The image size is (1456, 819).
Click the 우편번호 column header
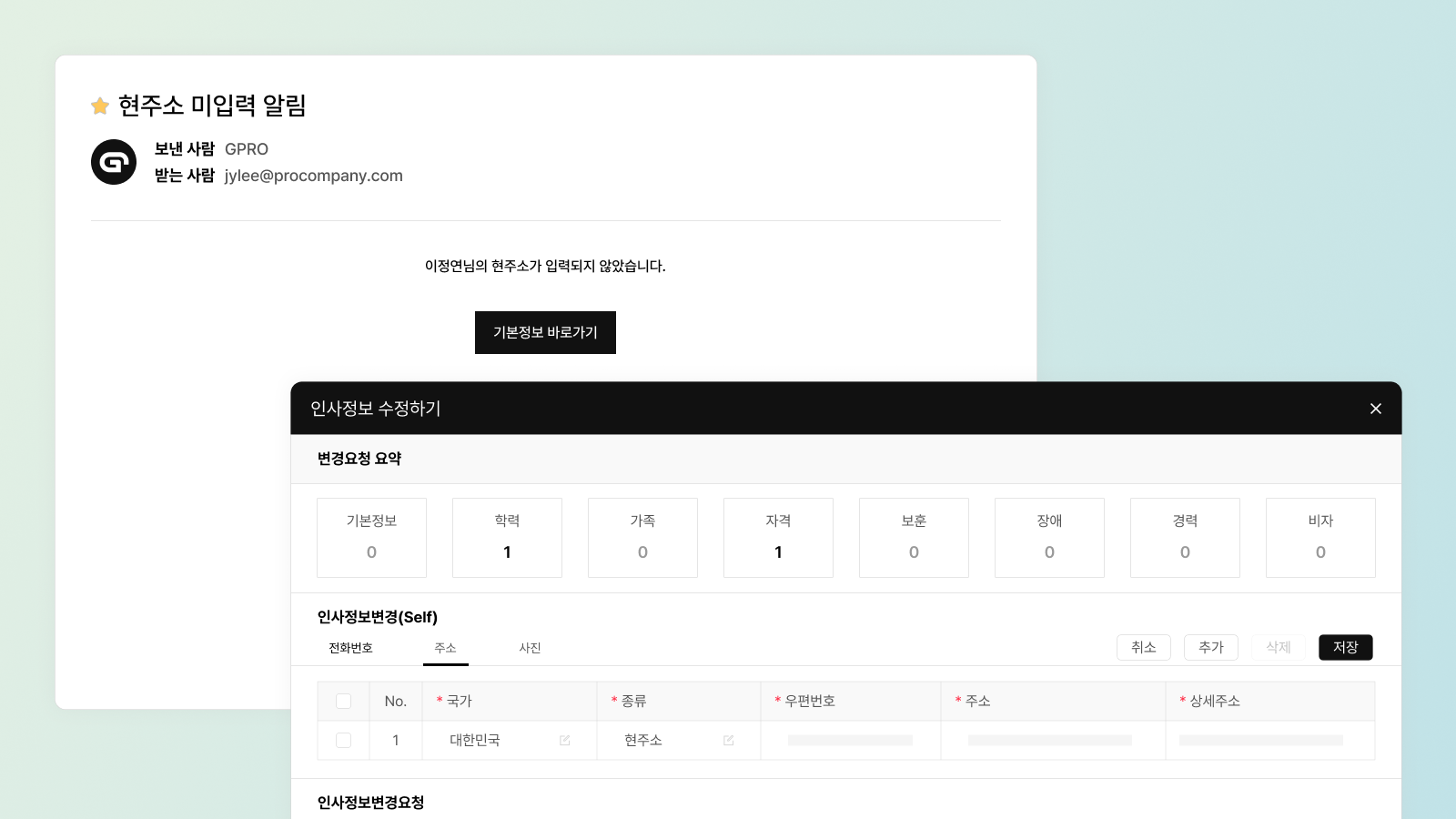[x=850, y=701]
